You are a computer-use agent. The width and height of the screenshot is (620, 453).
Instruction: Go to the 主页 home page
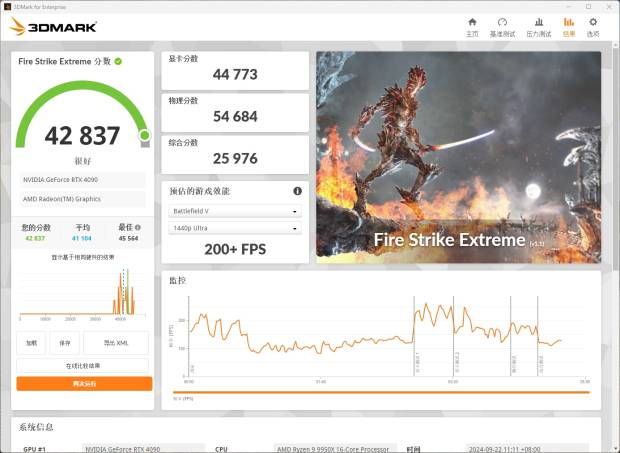point(472,27)
